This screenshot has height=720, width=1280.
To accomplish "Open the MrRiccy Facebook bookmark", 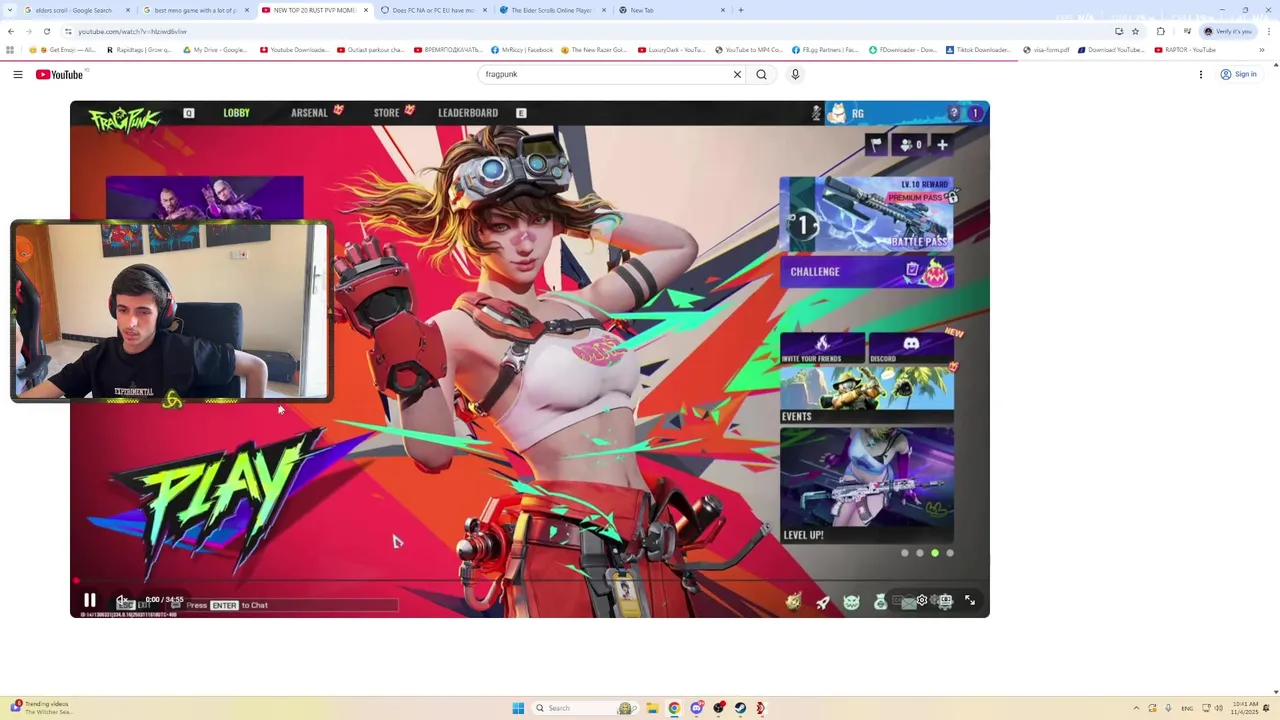I will (x=521, y=50).
